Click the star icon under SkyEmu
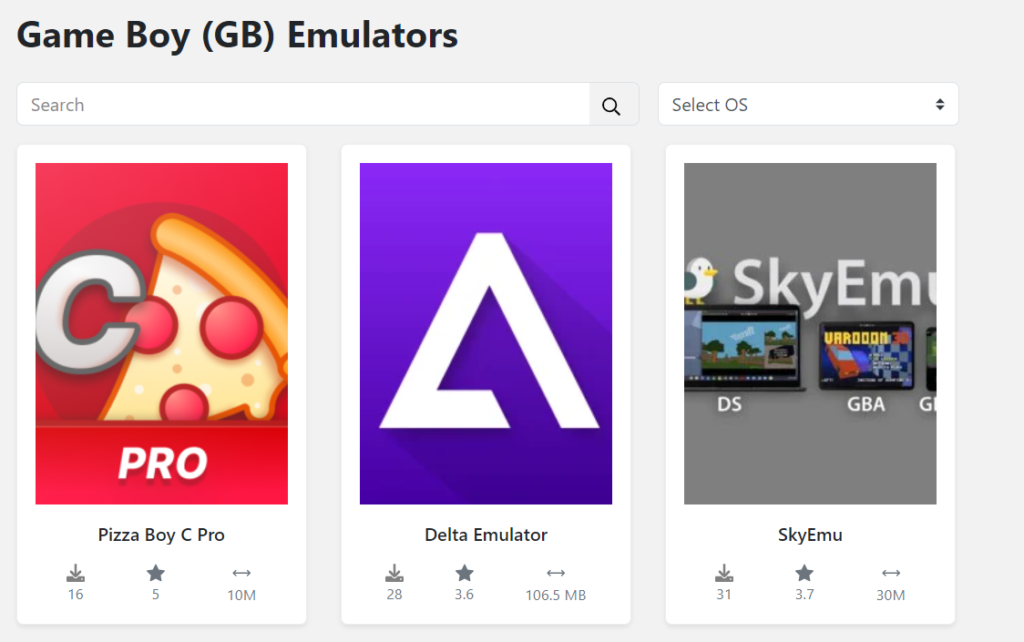The height and width of the screenshot is (642, 1024). coord(804,571)
